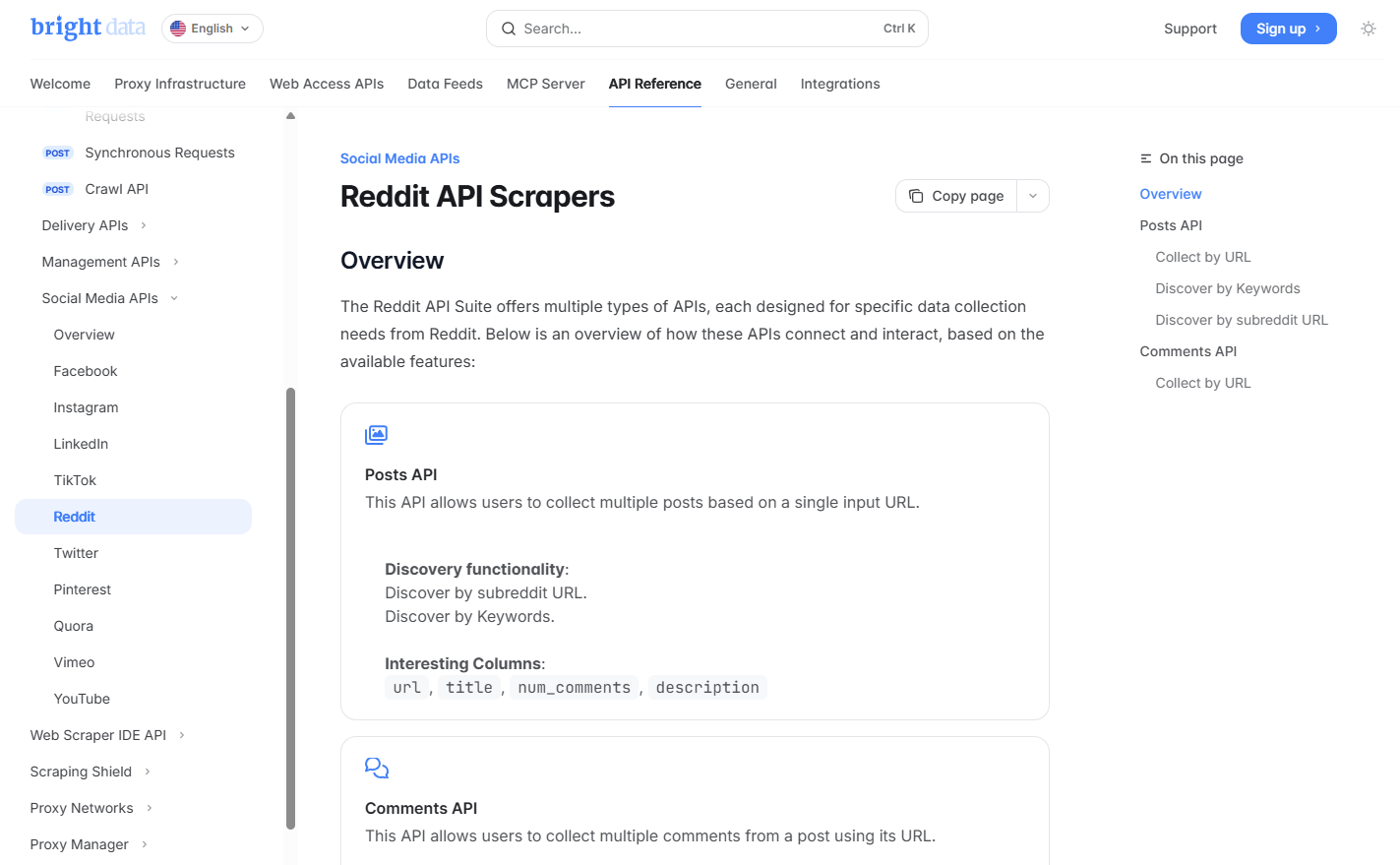Click the POST badge next to Synchronous Requests

(58, 153)
